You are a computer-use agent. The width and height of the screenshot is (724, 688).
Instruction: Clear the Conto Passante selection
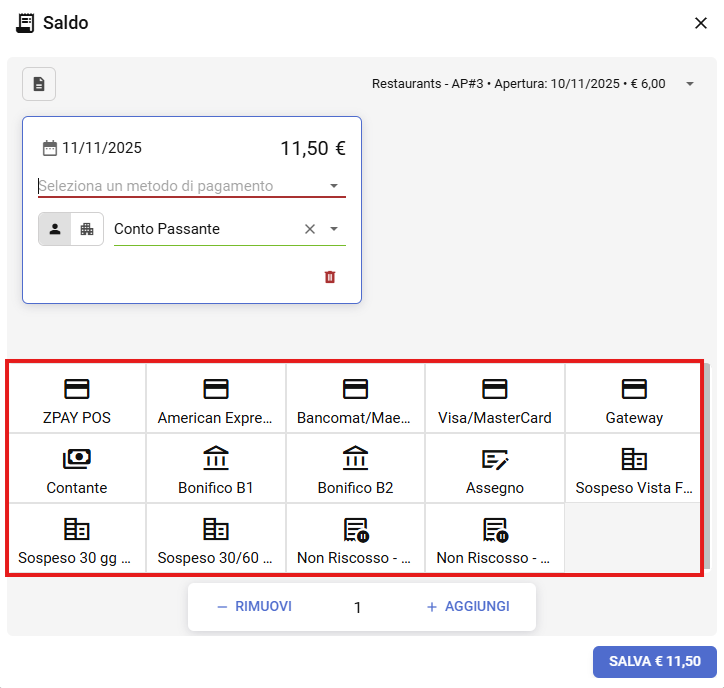tap(310, 229)
